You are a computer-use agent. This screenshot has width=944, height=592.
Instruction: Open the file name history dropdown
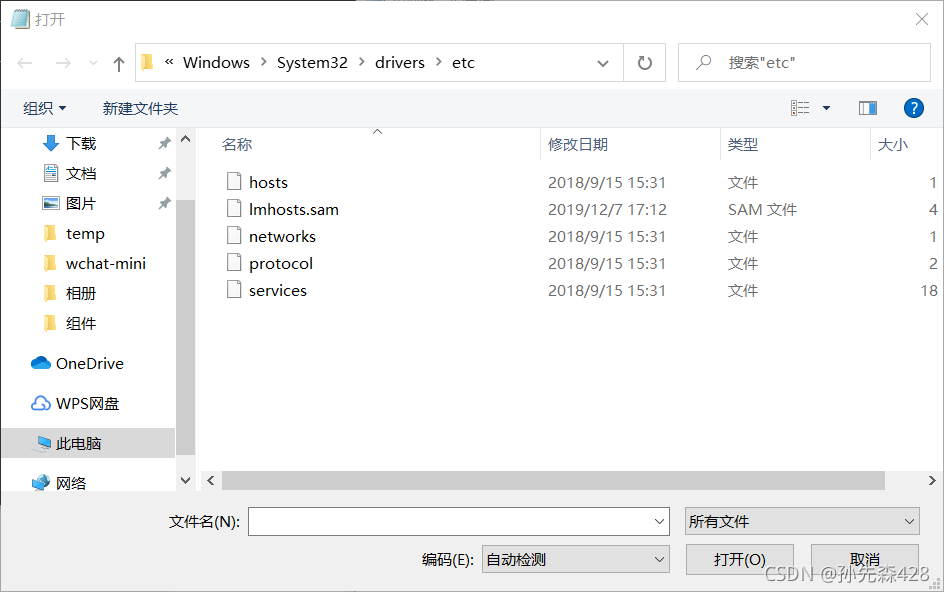click(x=660, y=522)
